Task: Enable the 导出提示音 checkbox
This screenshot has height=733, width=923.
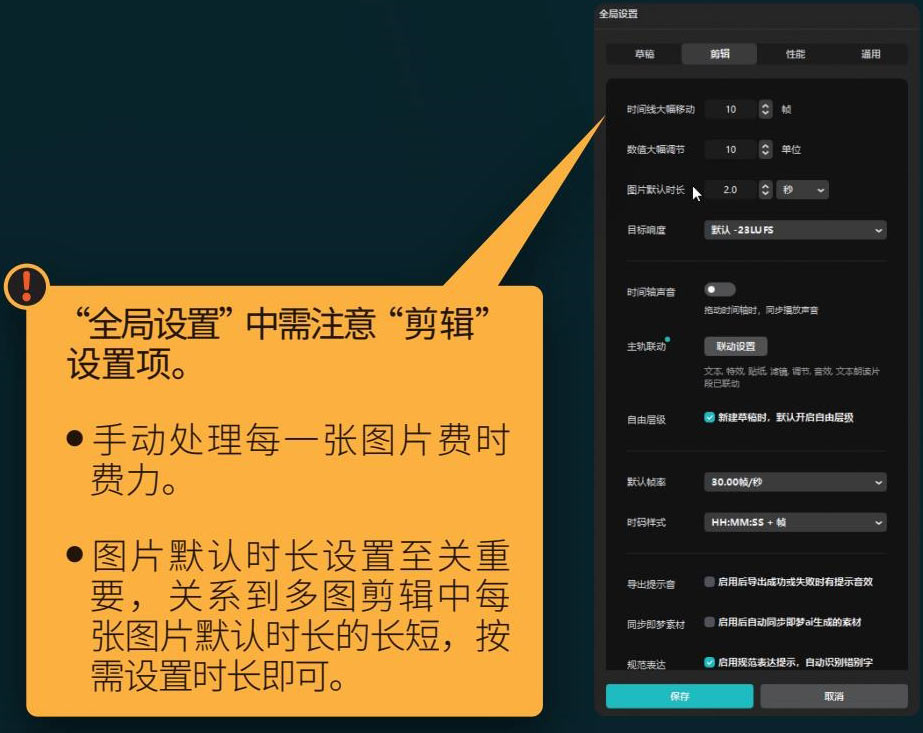Action: 709,581
